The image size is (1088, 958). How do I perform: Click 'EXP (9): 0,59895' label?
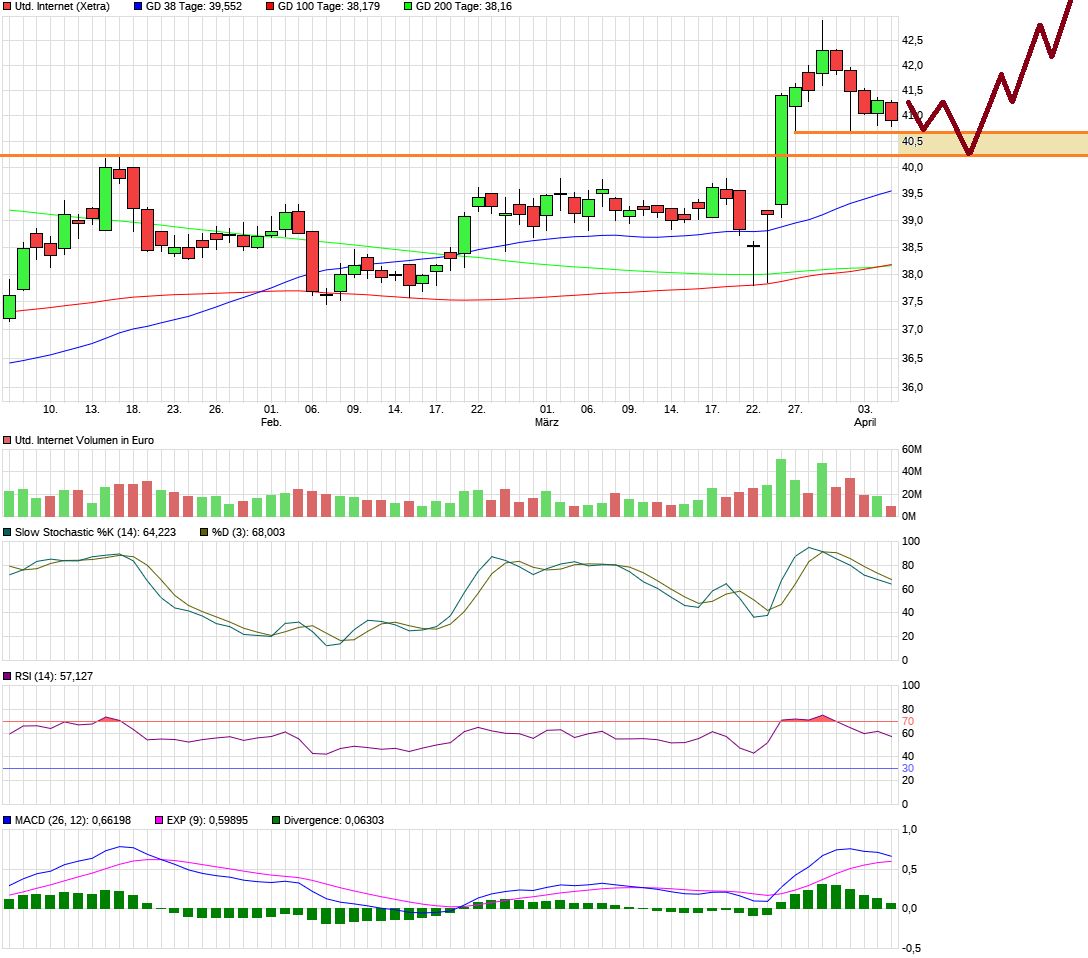pyautogui.click(x=207, y=820)
